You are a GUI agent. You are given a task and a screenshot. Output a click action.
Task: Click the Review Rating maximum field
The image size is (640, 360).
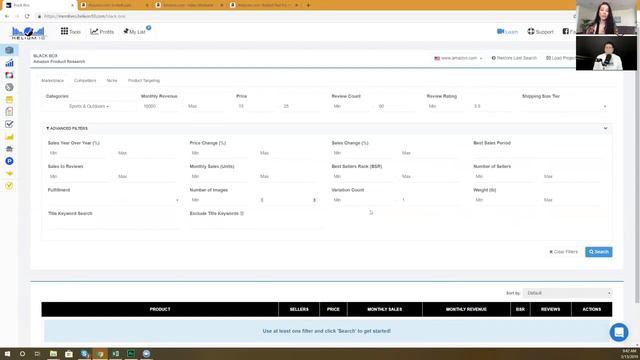493,106
